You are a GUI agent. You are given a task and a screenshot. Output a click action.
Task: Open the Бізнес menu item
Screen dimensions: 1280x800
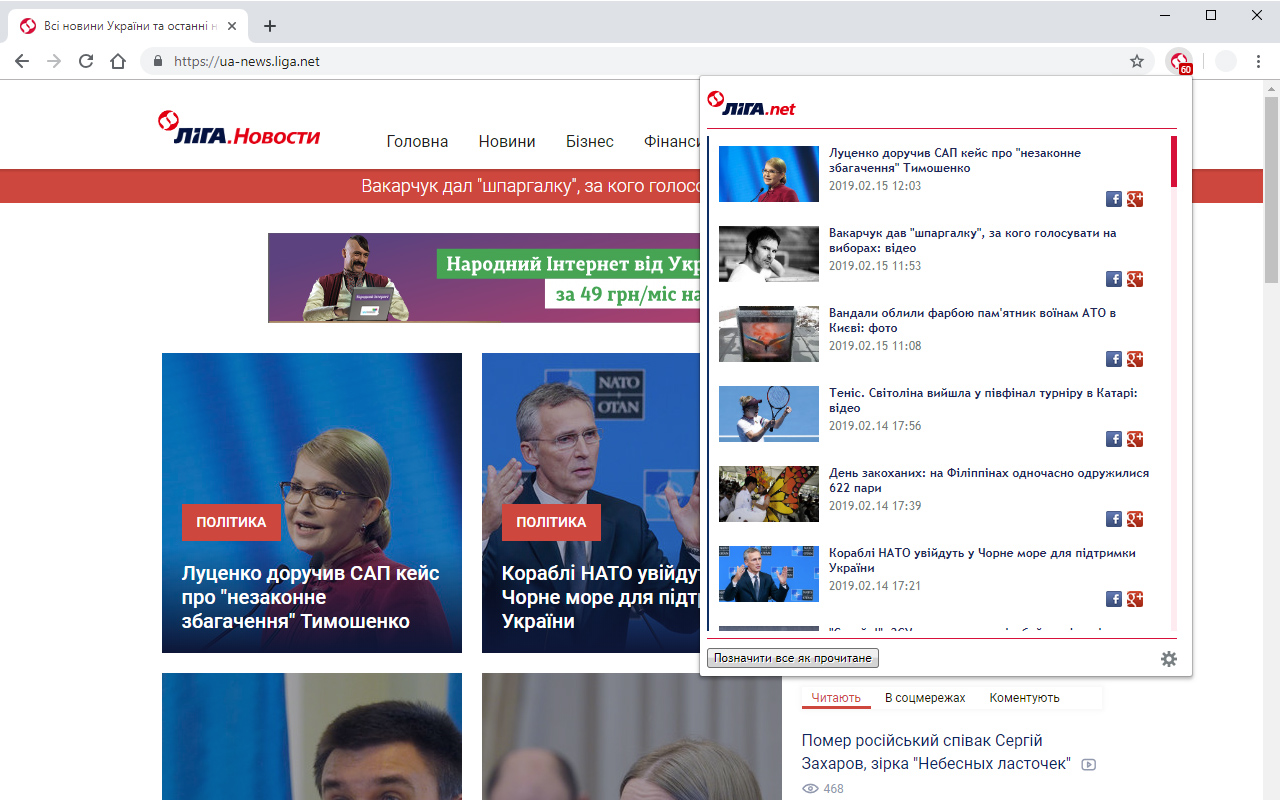pos(590,141)
